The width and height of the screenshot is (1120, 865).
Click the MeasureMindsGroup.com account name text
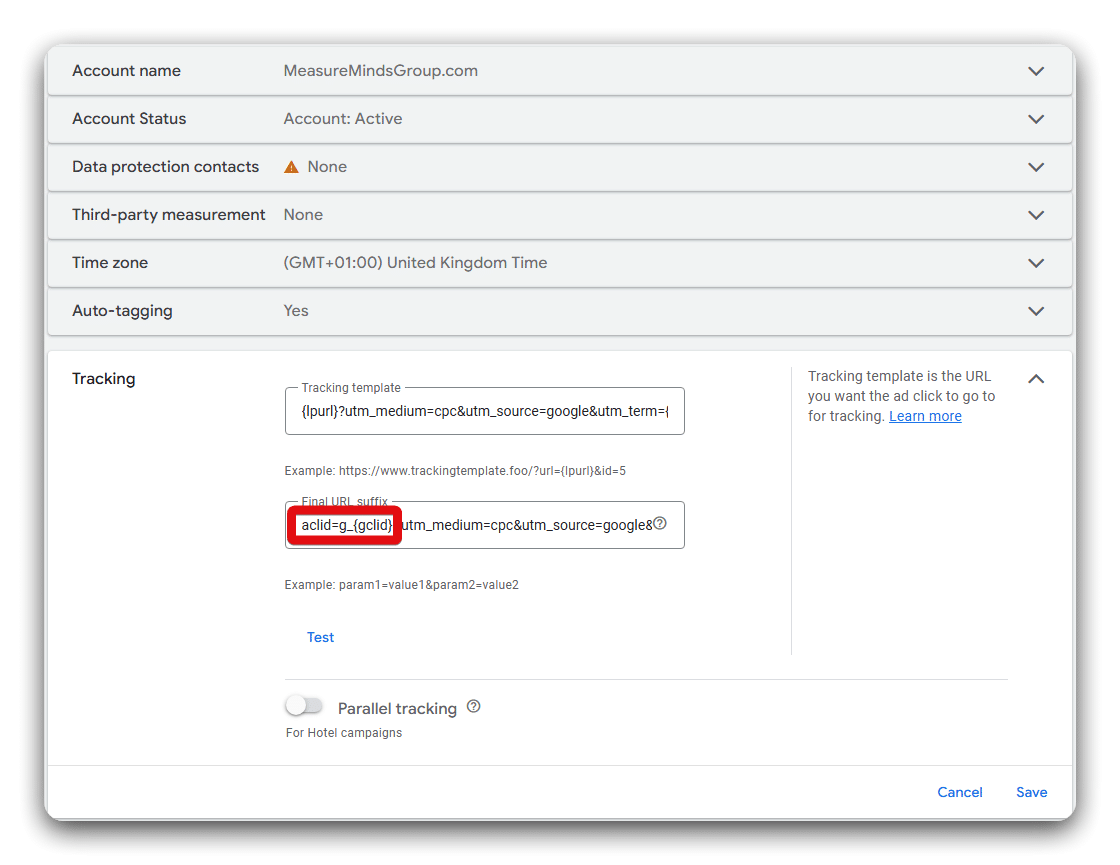pyautogui.click(x=380, y=71)
